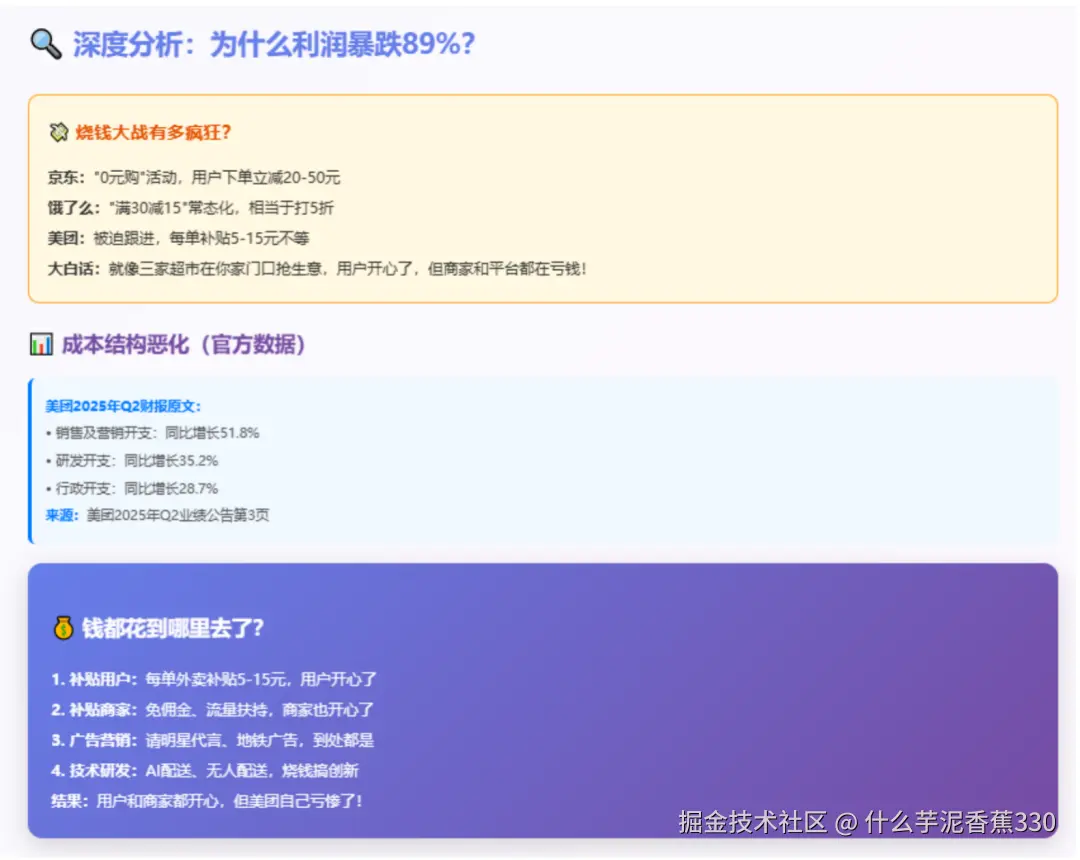The width and height of the screenshot is (1080, 860).
Task: Click the magnifying glass icon beside 深度分析
Action: 45,44
